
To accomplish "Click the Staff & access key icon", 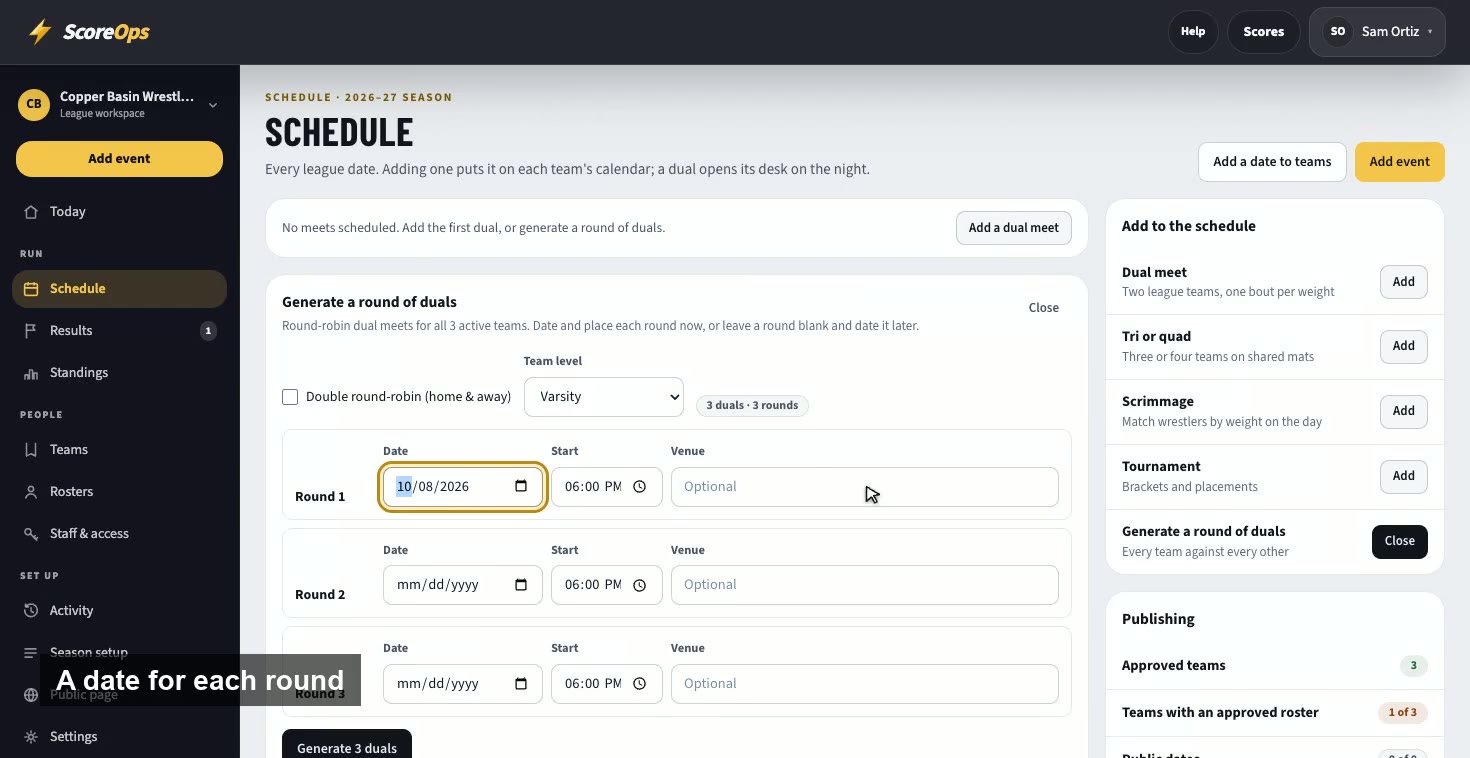I will [x=31, y=534].
